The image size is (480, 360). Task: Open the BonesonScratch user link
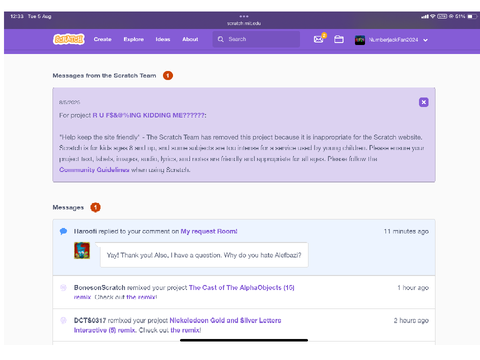coord(99,287)
